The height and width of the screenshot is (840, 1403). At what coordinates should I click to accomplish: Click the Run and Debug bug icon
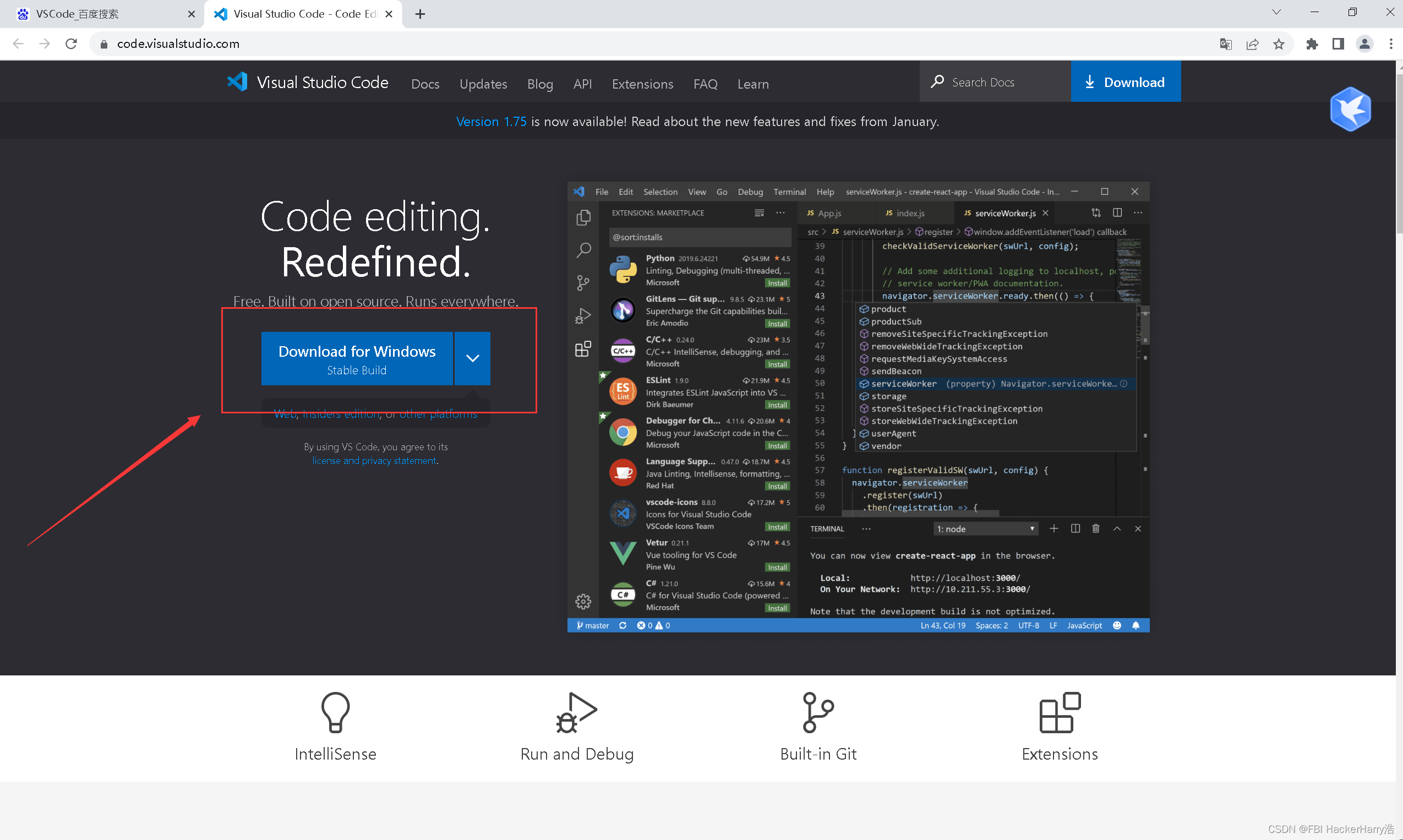[577, 712]
